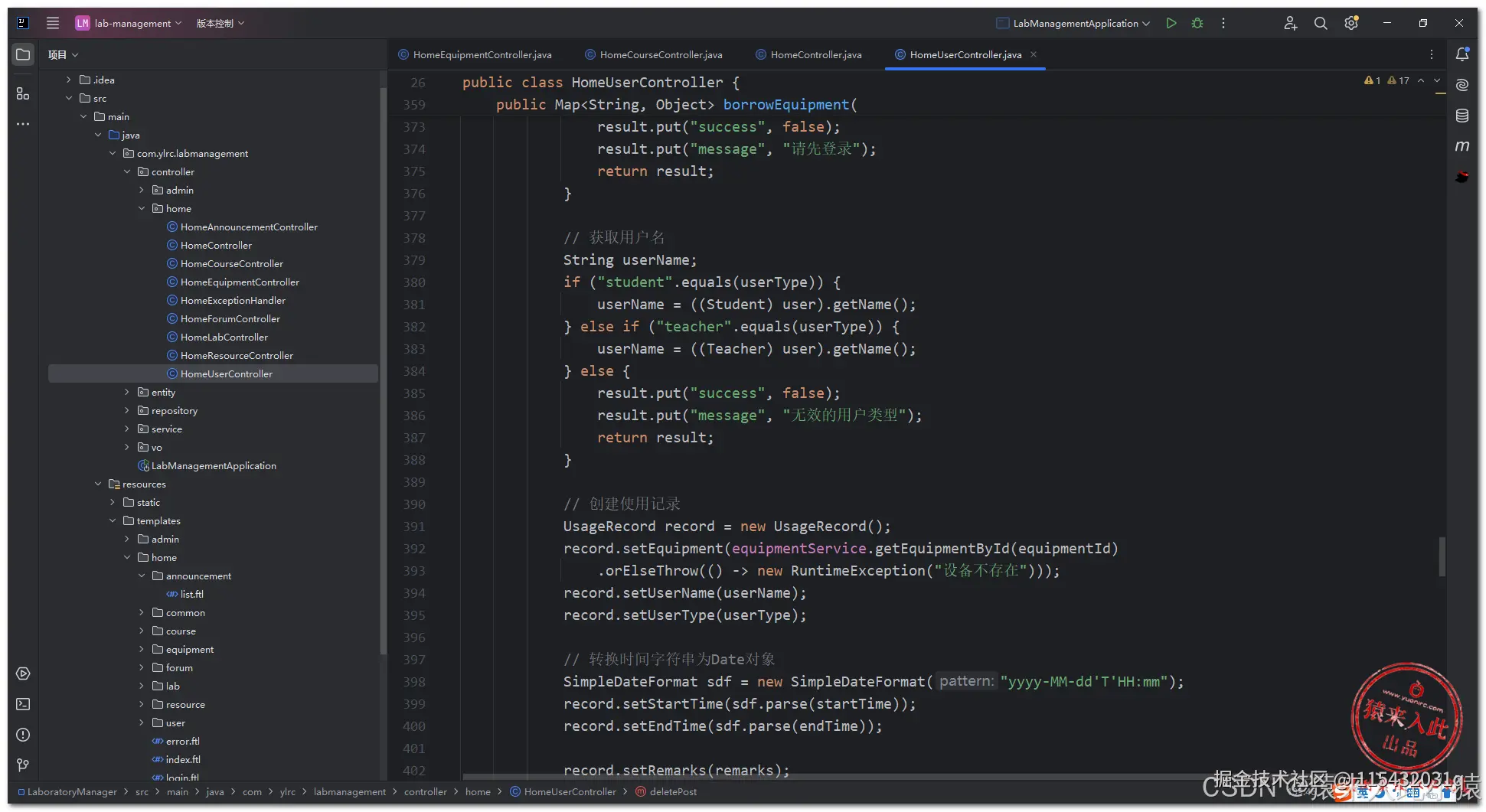Switch to HomeController.java tab
Image resolution: width=1486 pixels, height=812 pixels.
pyautogui.click(x=809, y=54)
